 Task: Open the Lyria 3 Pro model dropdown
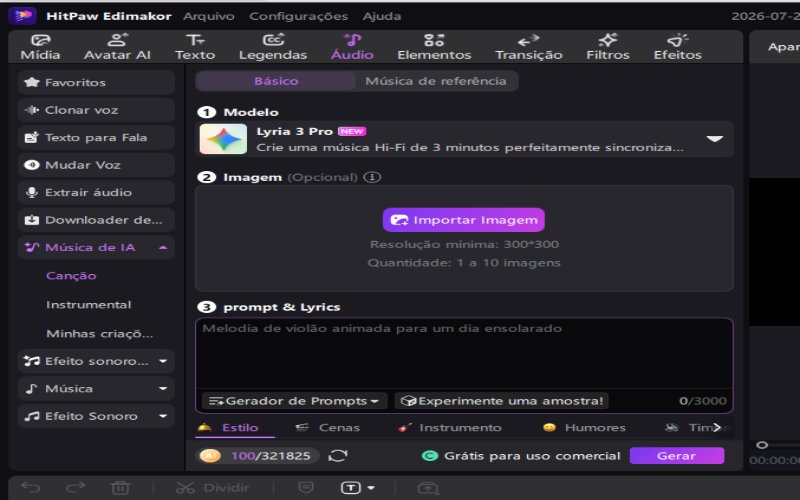714,139
